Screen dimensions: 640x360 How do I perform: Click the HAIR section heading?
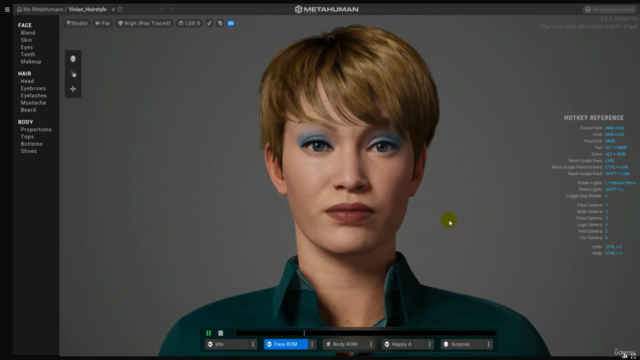click(24, 74)
